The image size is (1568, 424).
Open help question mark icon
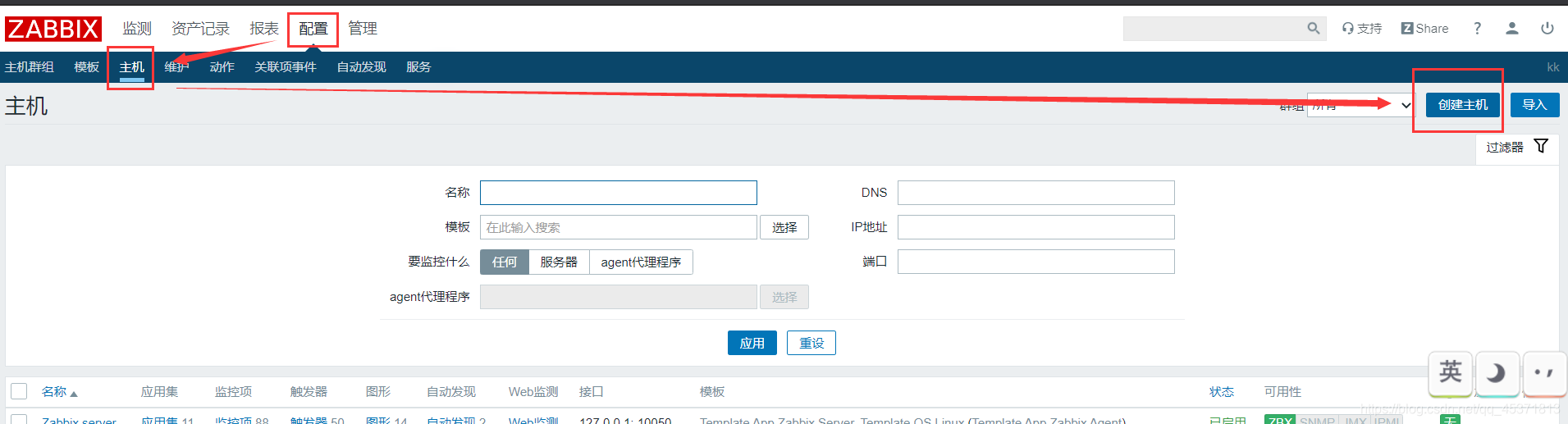click(x=1477, y=29)
